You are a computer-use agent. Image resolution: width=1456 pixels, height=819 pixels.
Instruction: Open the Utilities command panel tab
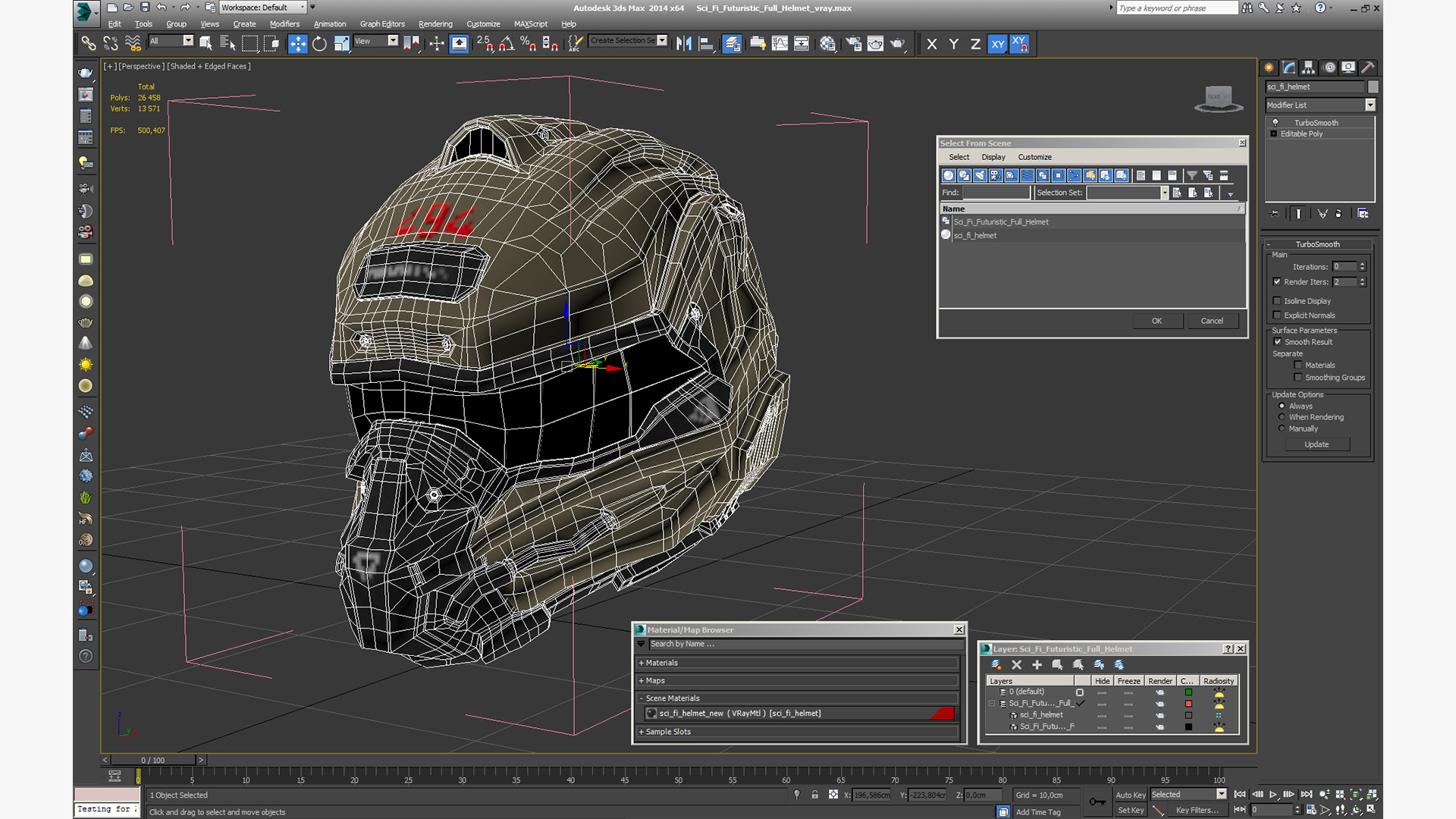[1368, 67]
